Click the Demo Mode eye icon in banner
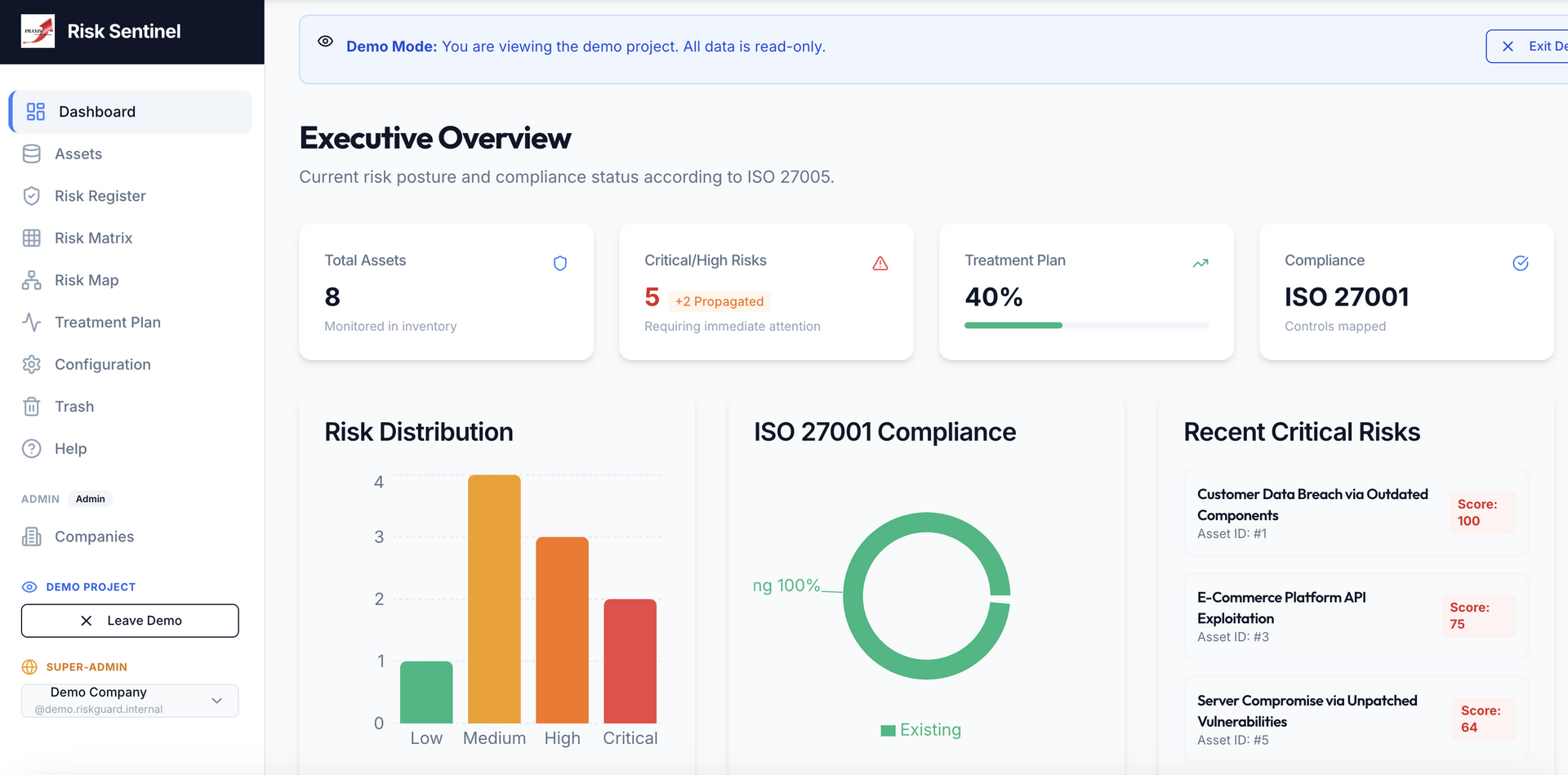Viewport: 1568px width, 775px height. (x=325, y=42)
